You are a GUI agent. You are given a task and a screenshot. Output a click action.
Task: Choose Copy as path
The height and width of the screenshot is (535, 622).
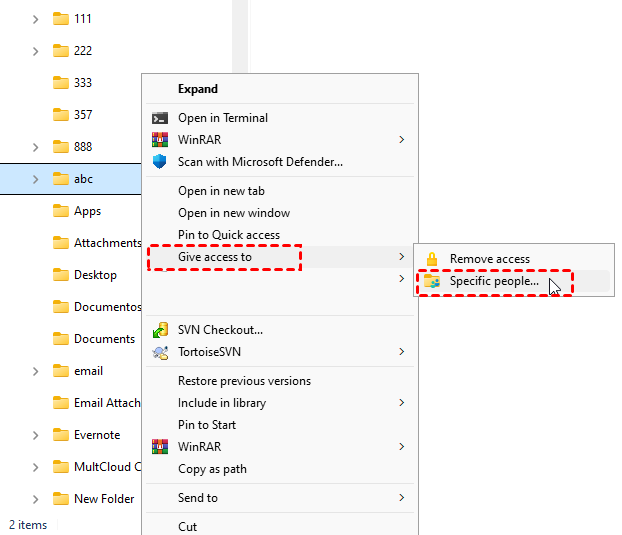pos(212,469)
